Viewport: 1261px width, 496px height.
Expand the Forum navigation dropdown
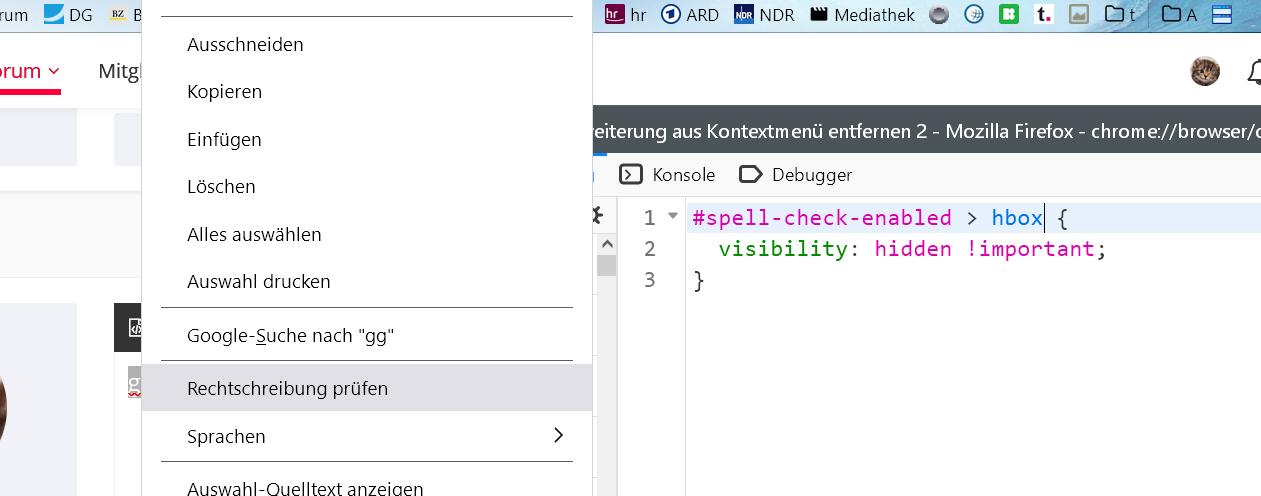point(32,71)
